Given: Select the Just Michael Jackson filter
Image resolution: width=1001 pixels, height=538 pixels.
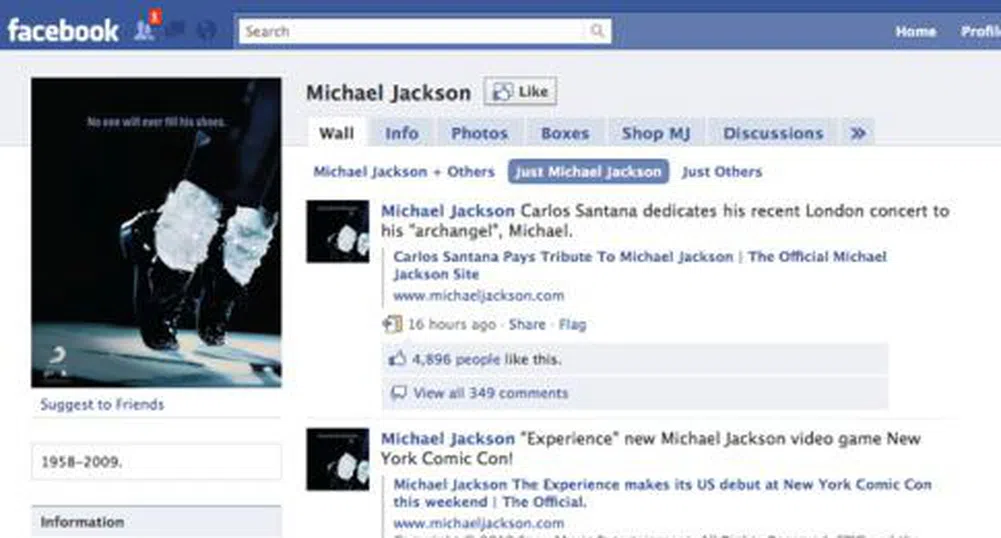Looking at the screenshot, I should 588,171.
